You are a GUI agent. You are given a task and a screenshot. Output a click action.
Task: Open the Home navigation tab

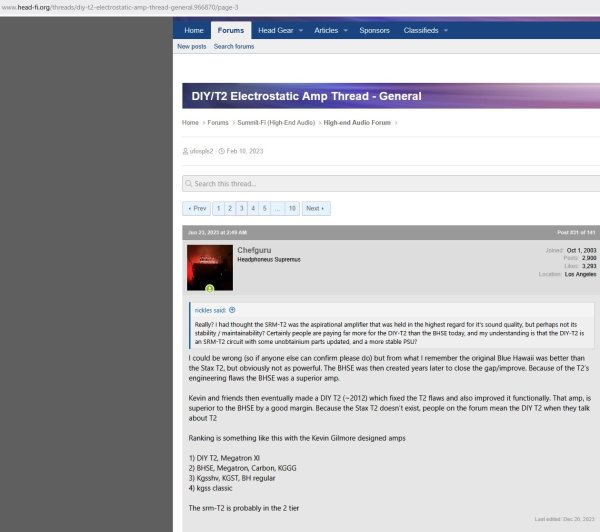click(194, 30)
